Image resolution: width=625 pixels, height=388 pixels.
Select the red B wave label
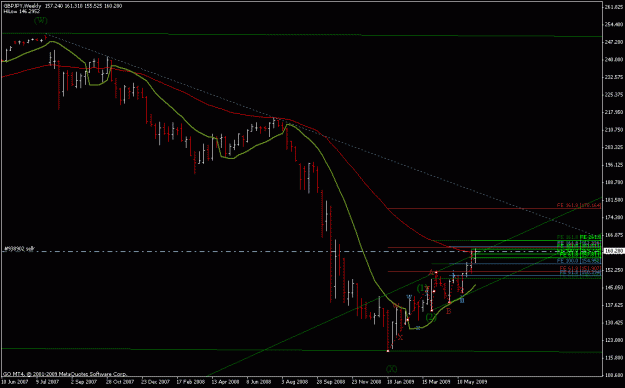(448, 311)
